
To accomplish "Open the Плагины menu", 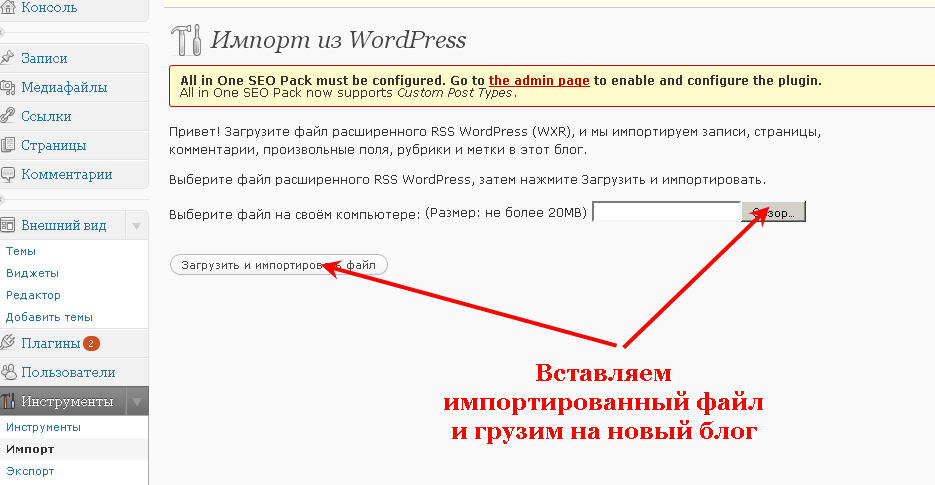I will [x=51, y=344].
